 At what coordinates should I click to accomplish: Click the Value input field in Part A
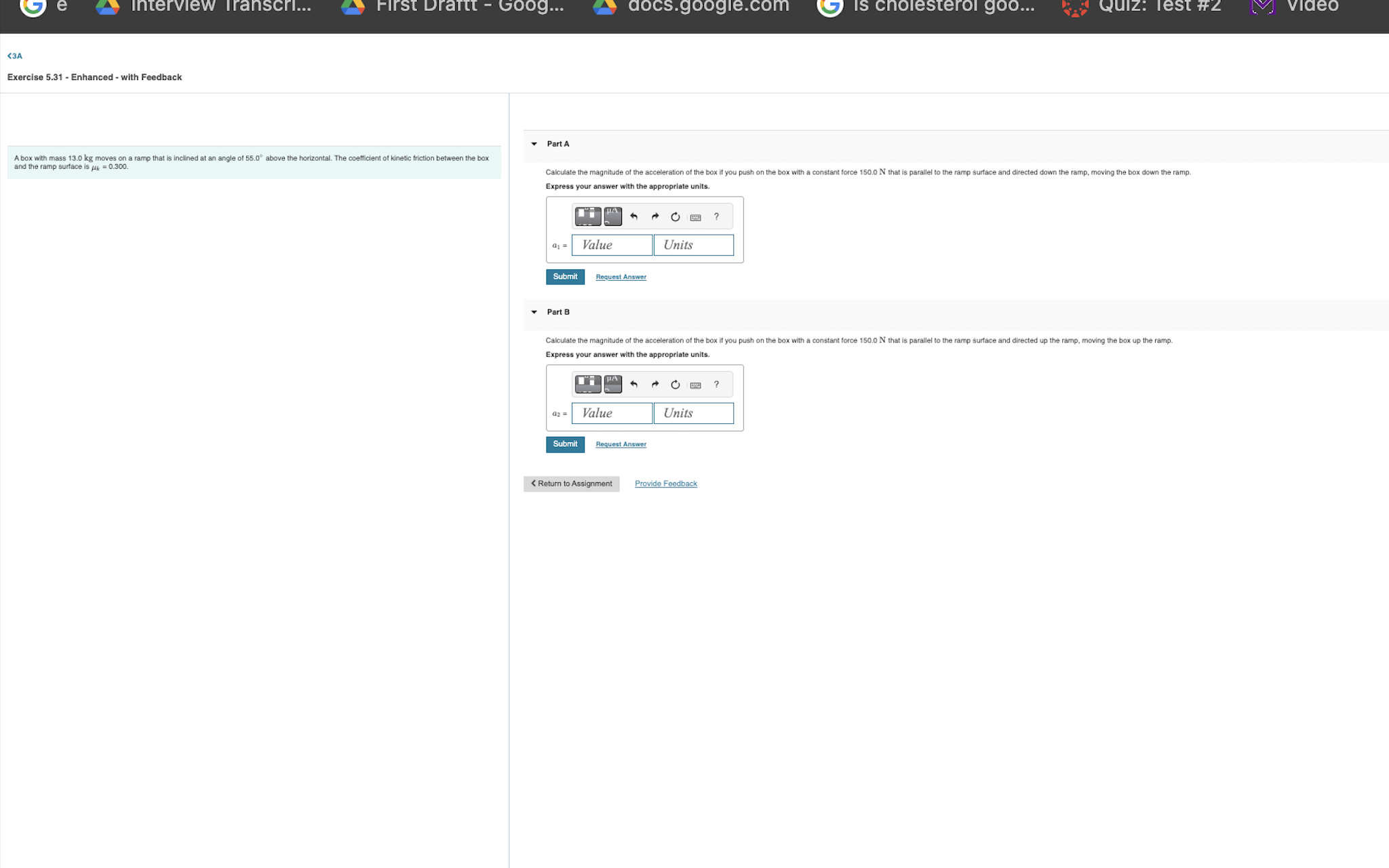pos(611,245)
